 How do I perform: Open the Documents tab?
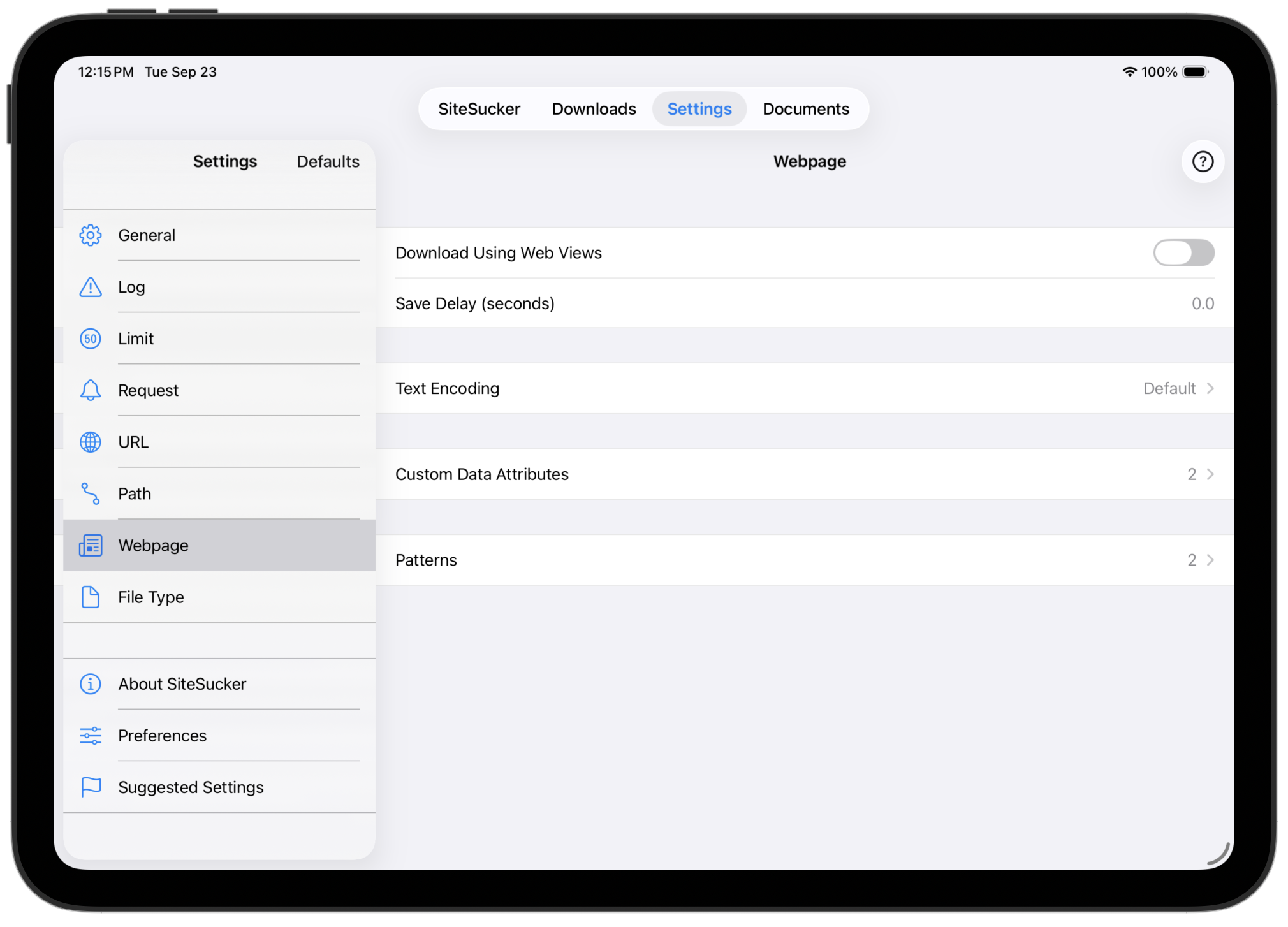pos(806,109)
